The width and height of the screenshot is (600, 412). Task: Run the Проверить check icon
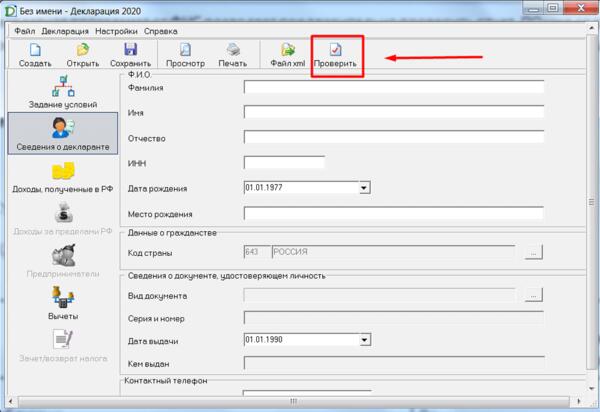(x=335, y=54)
